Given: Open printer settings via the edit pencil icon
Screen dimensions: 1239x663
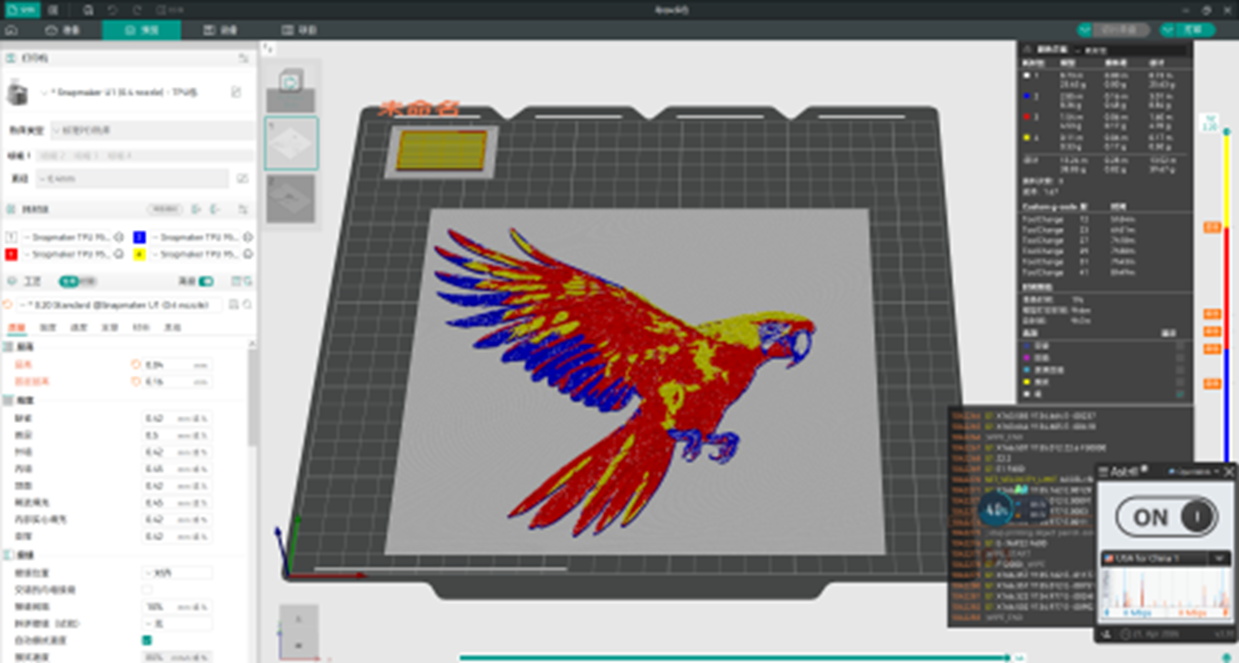Looking at the screenshot, I should (x=237, y=93).
